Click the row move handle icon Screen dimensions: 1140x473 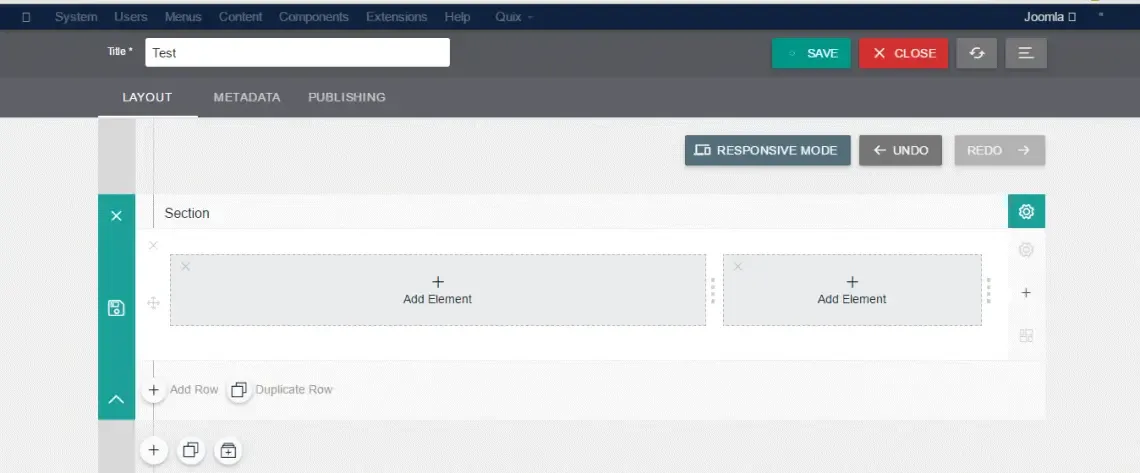tap(153, 304)
